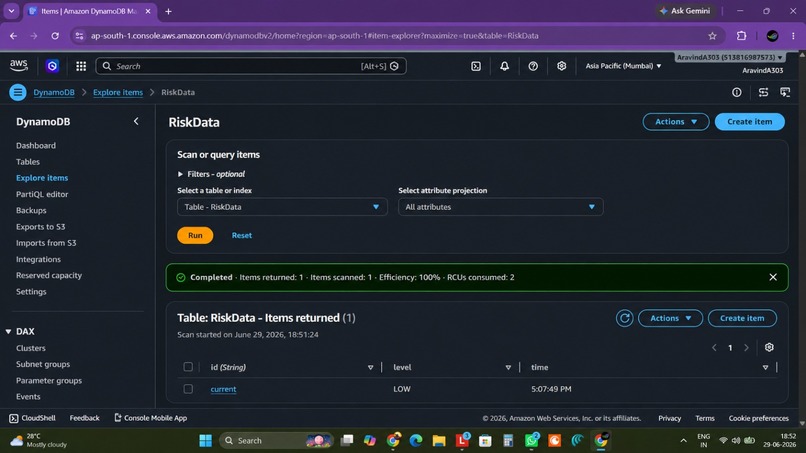Follow the Explore items breadcrumb link
806x453 pixels.
pyautogui.click(x=118, y=93)
